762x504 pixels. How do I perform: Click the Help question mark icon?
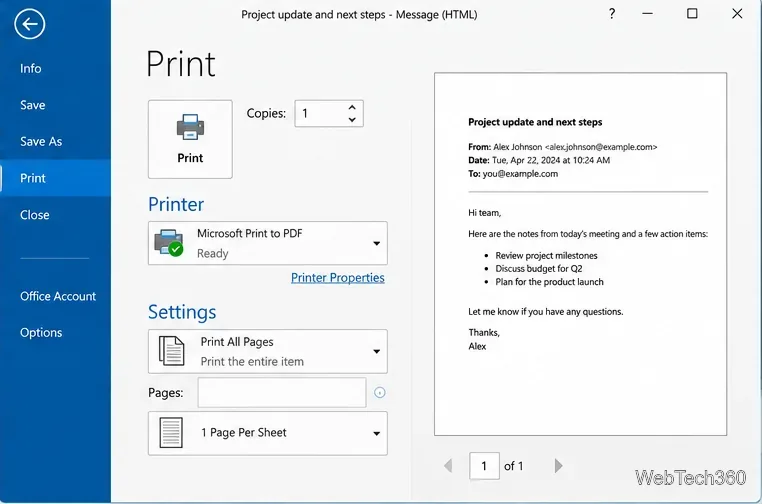click(x=612, y=14)
